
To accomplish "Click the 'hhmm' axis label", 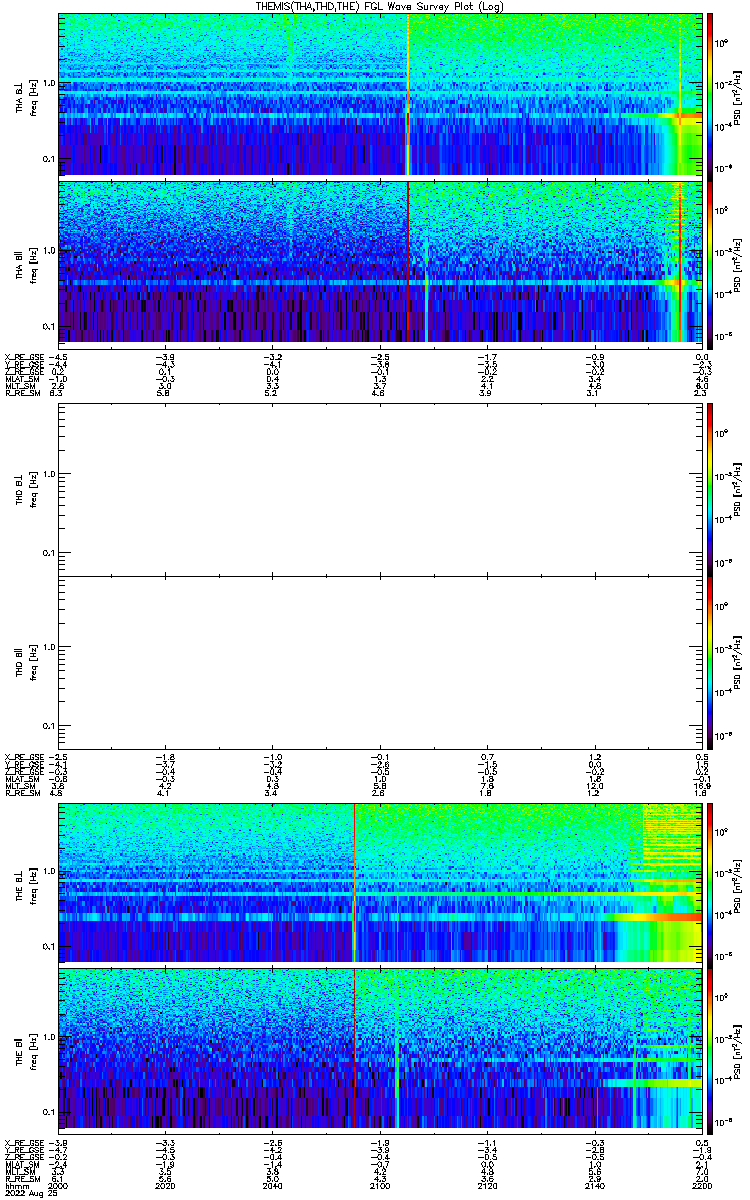I will click(15, 1185).
